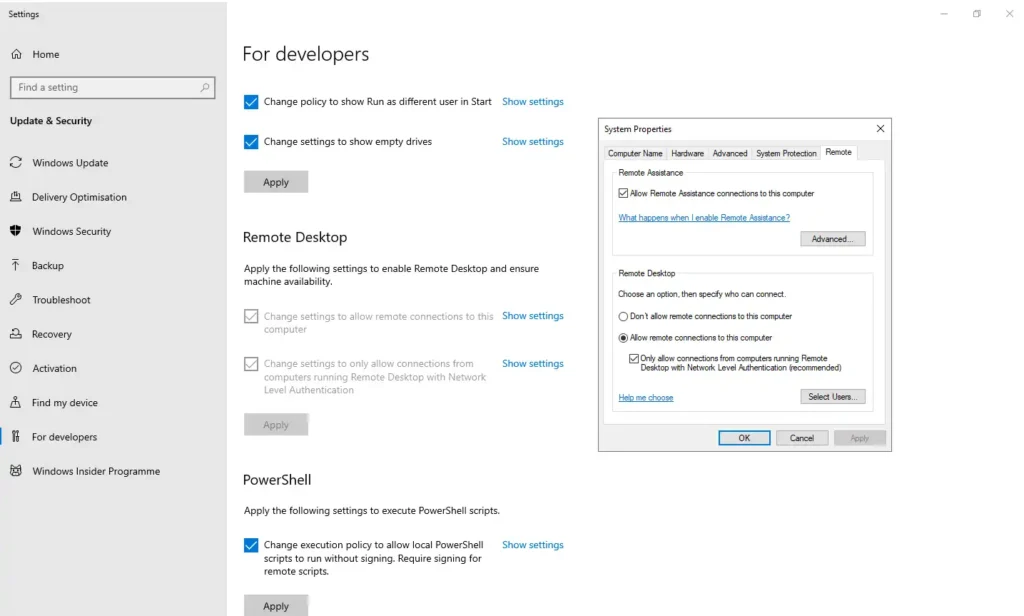
Task: Select Don't allow remote connections radio button
Action: tap(623, 316)
